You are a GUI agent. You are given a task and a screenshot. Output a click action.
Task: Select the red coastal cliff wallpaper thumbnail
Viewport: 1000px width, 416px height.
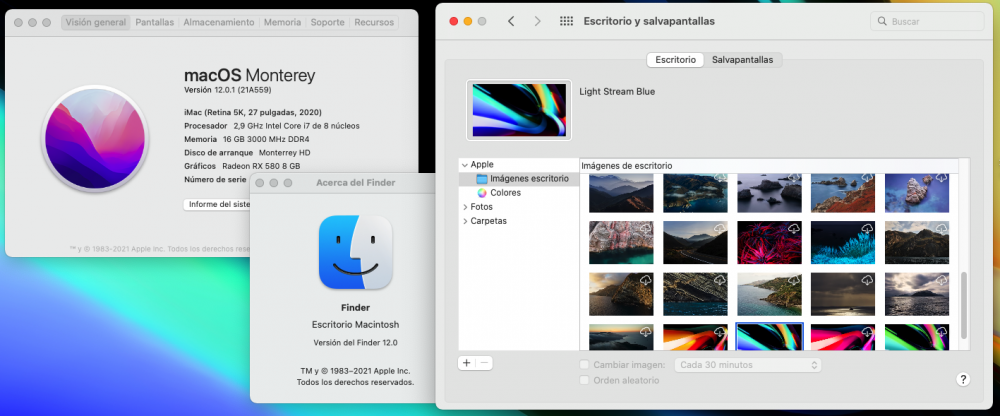tap(843, 192)
